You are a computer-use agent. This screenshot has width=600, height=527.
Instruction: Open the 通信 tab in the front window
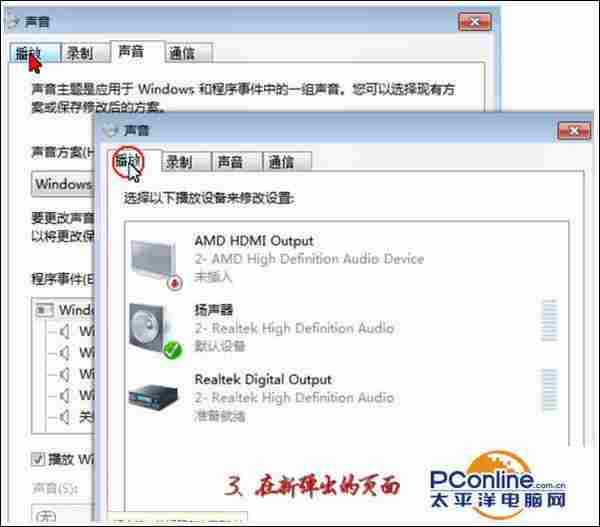(x=280, y=161)
